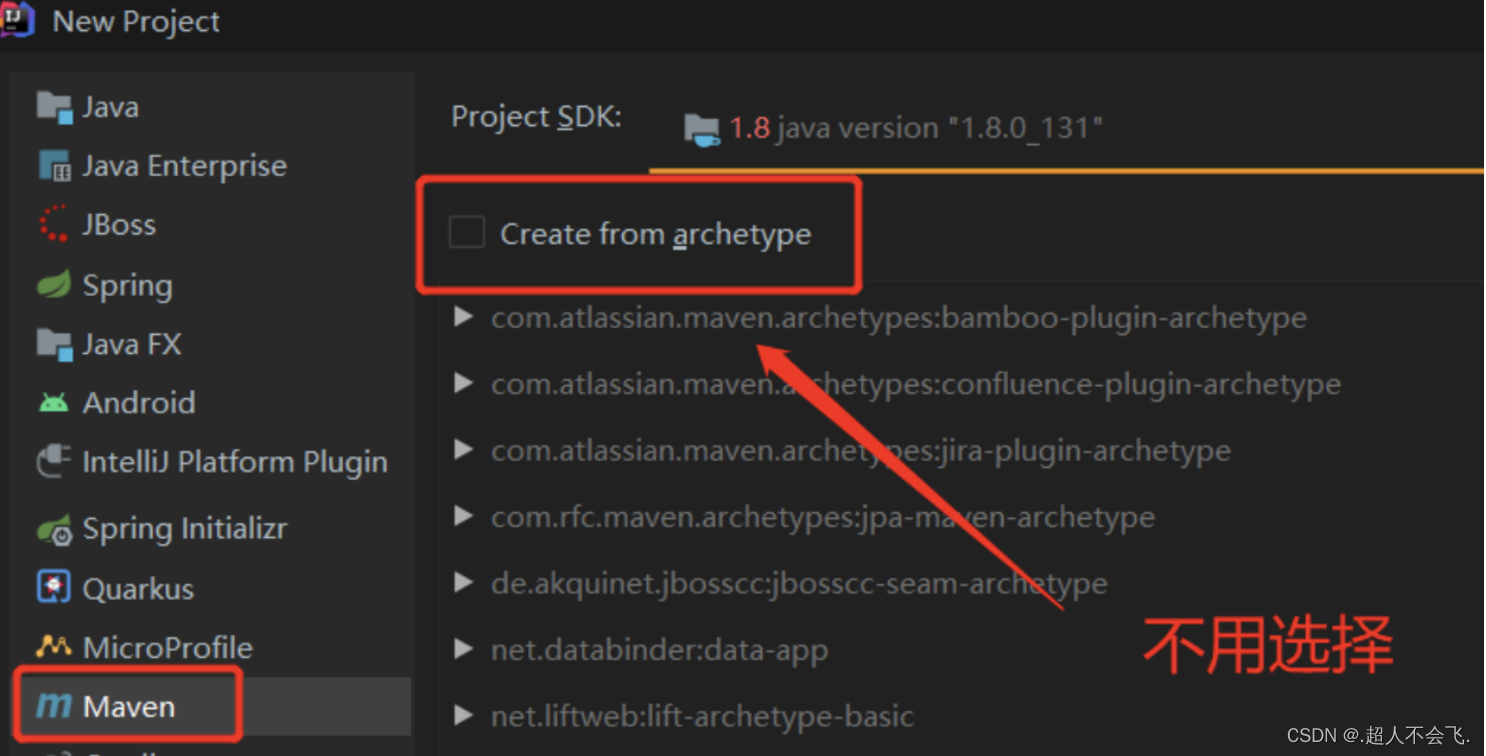Click the Java FX folder icon
1486x756 pixels.
[x=54, y=344]
